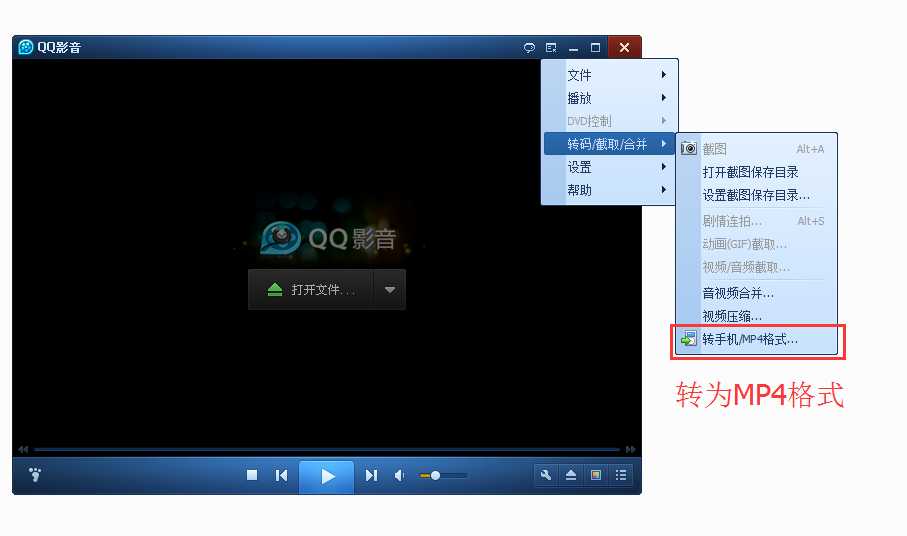Click the eject/open file icon in bottom bar
This screenshot has width=907, height=536.
(571, 475)
